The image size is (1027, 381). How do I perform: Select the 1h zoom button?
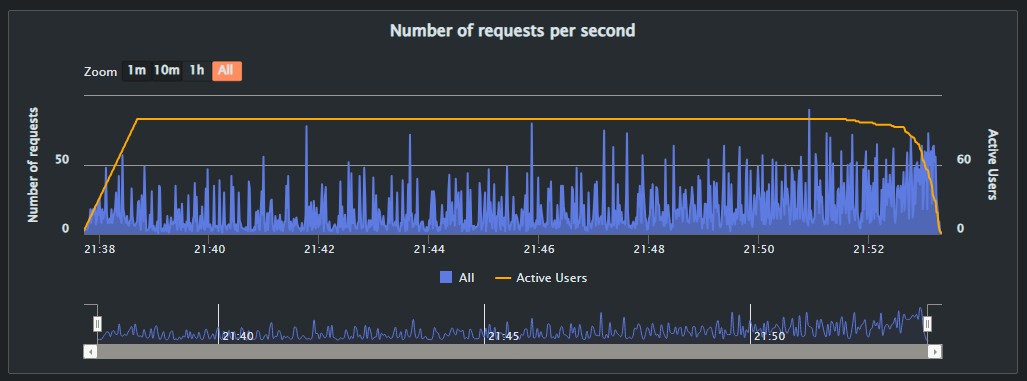tap(196, 71)
